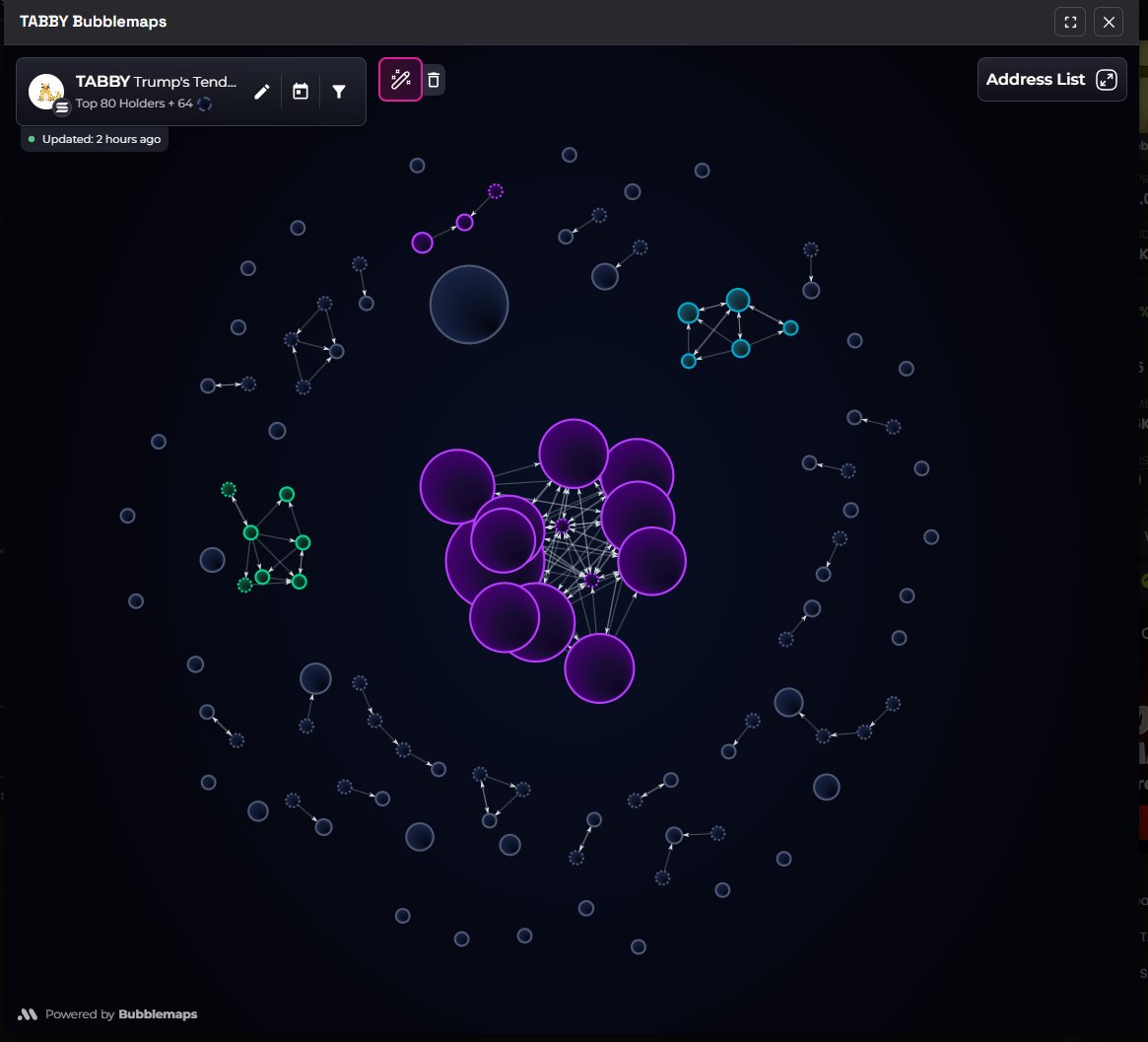Close the TABBY Bubblemaps window

pos(1109,22)
